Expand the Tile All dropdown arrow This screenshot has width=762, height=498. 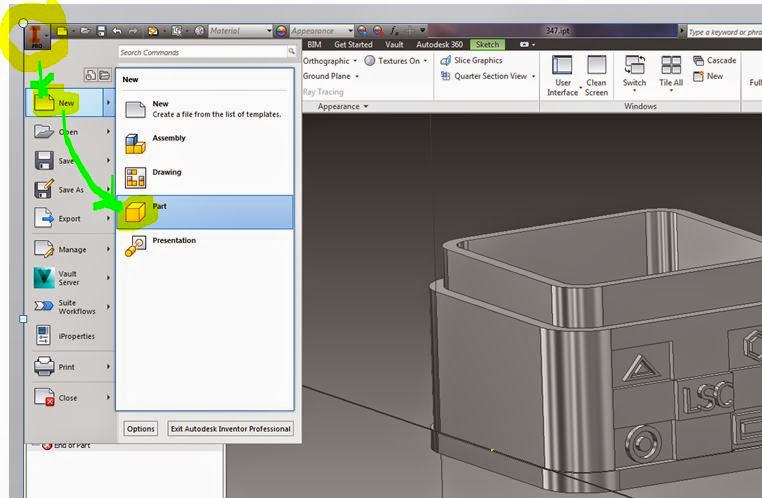point(671,90)
